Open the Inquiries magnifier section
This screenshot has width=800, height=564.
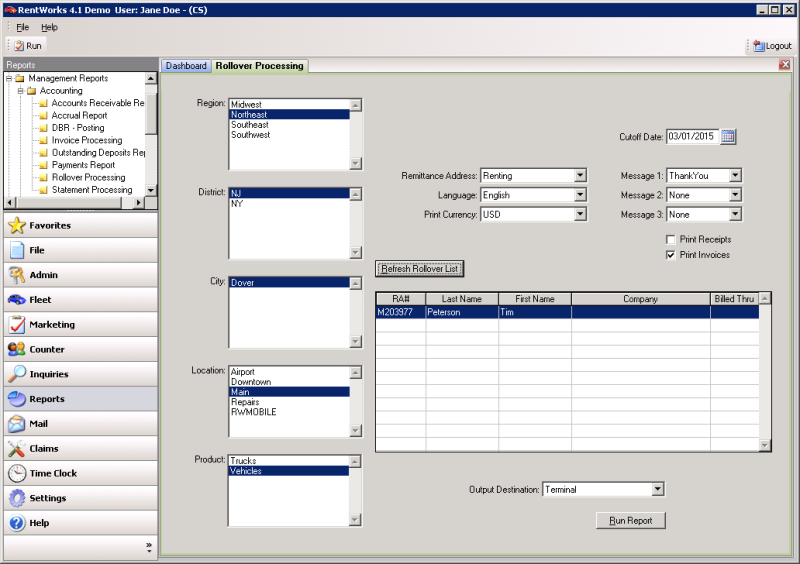click(81, 374)
